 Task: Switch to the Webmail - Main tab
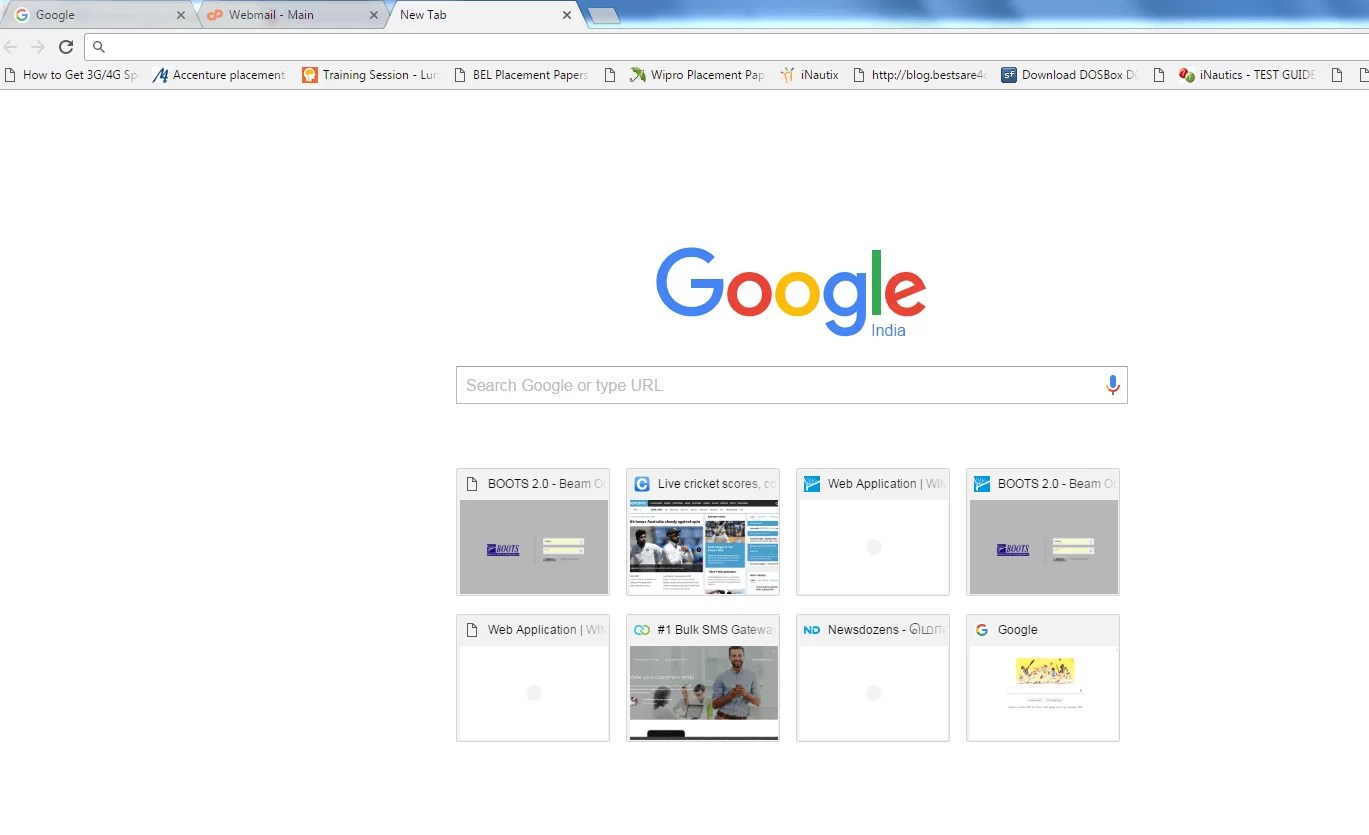pyautogui.click(x=293, y=15)
